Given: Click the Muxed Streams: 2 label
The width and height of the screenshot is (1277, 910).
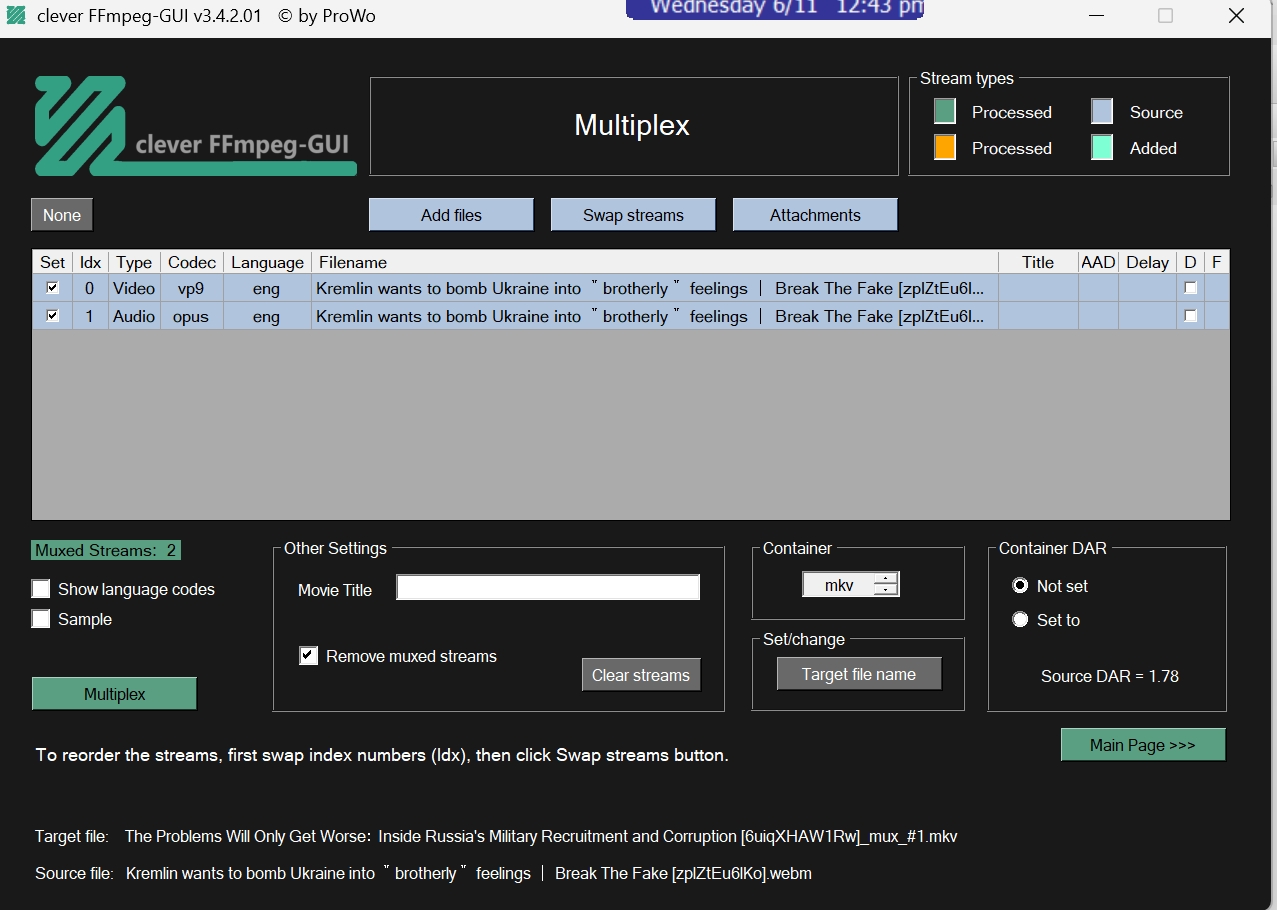Looking at the screenshot, I should coord(106,550).
